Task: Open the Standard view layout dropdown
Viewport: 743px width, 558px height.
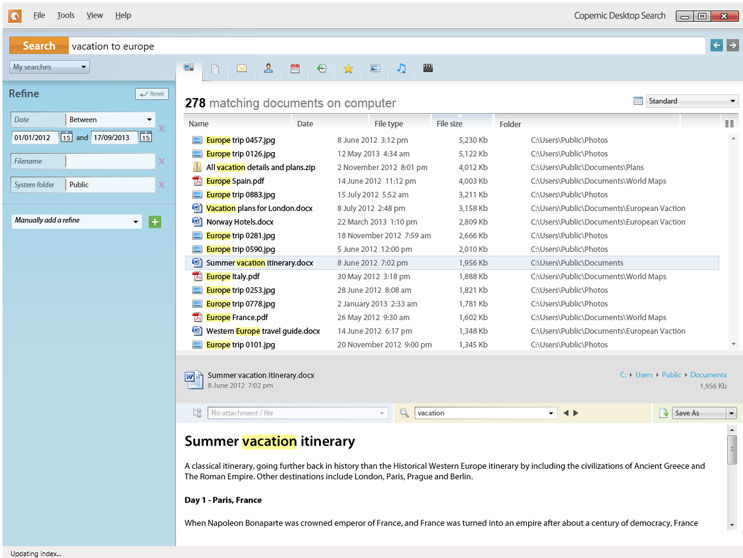Action: click(691, 101)
